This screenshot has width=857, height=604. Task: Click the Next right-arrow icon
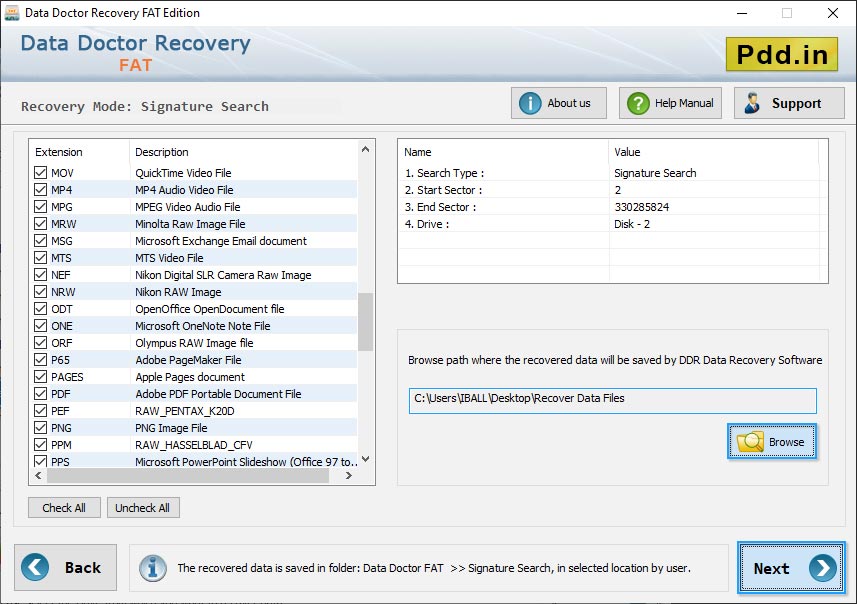point(823,568)
